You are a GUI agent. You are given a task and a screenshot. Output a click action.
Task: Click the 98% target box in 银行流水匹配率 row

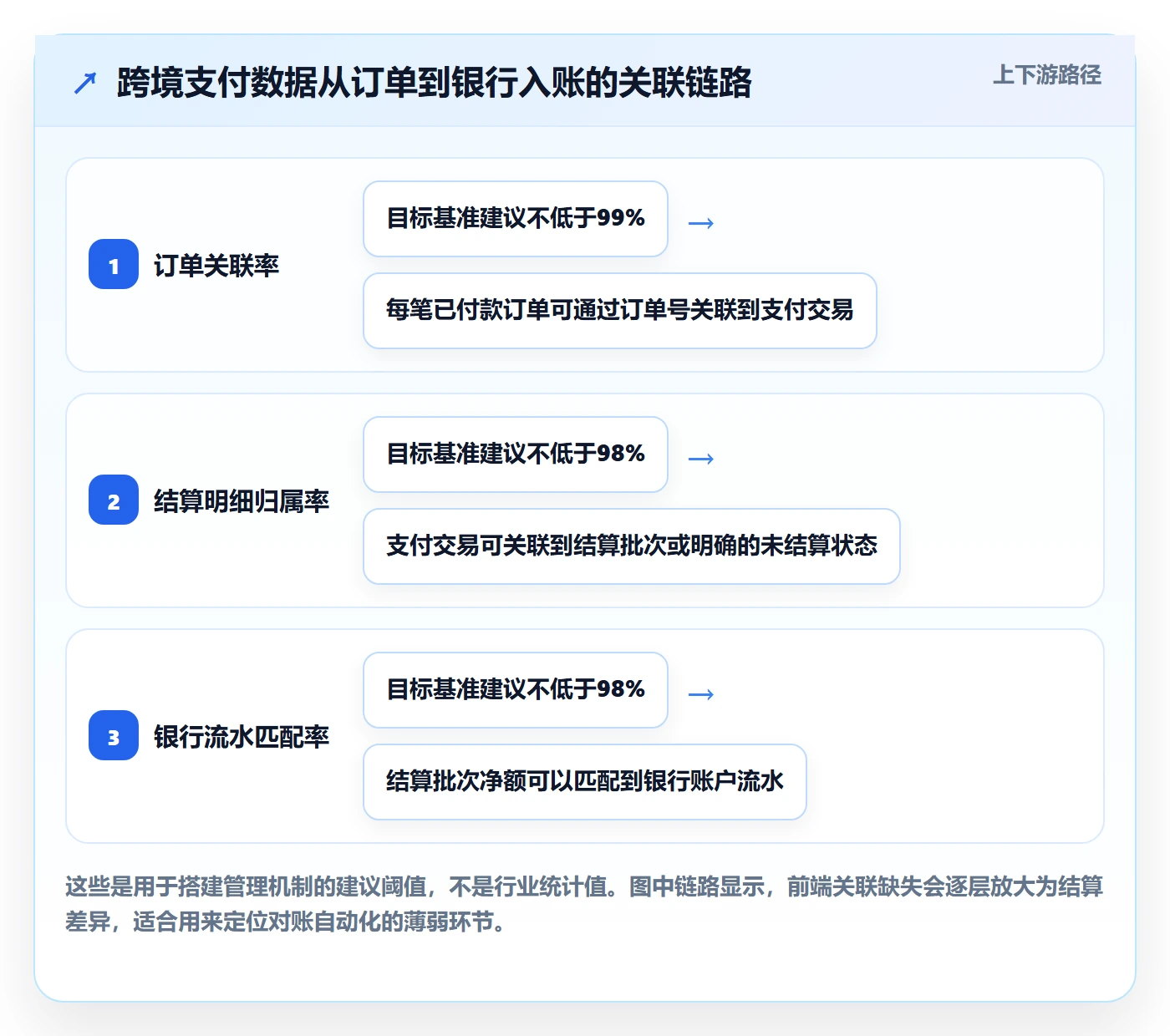pyautogui.click(x=516, y=690)
